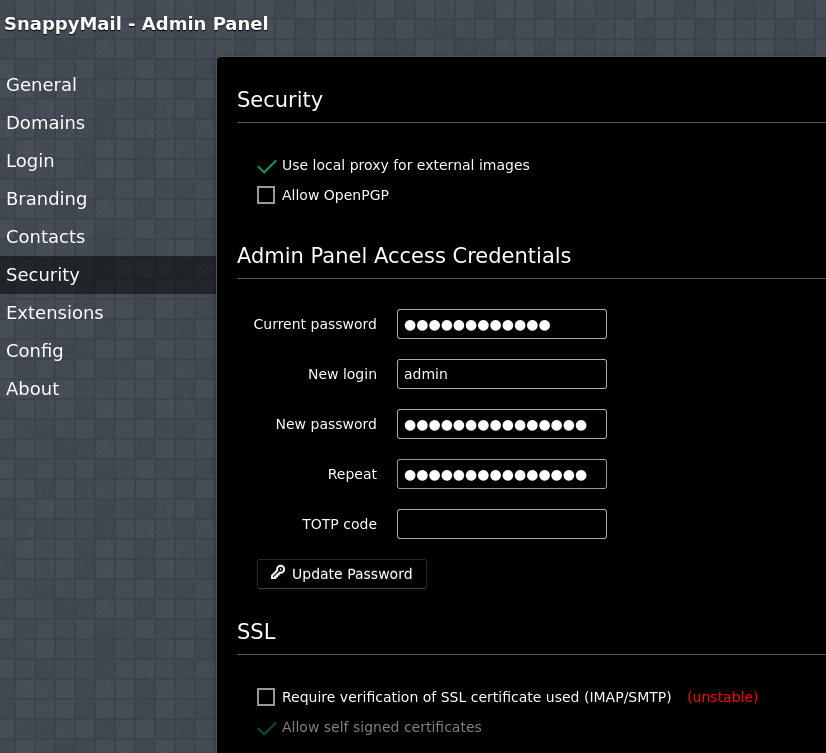Select the Security sidebar item
This screenshot has width=826, height=753.
tap(43, 275)
